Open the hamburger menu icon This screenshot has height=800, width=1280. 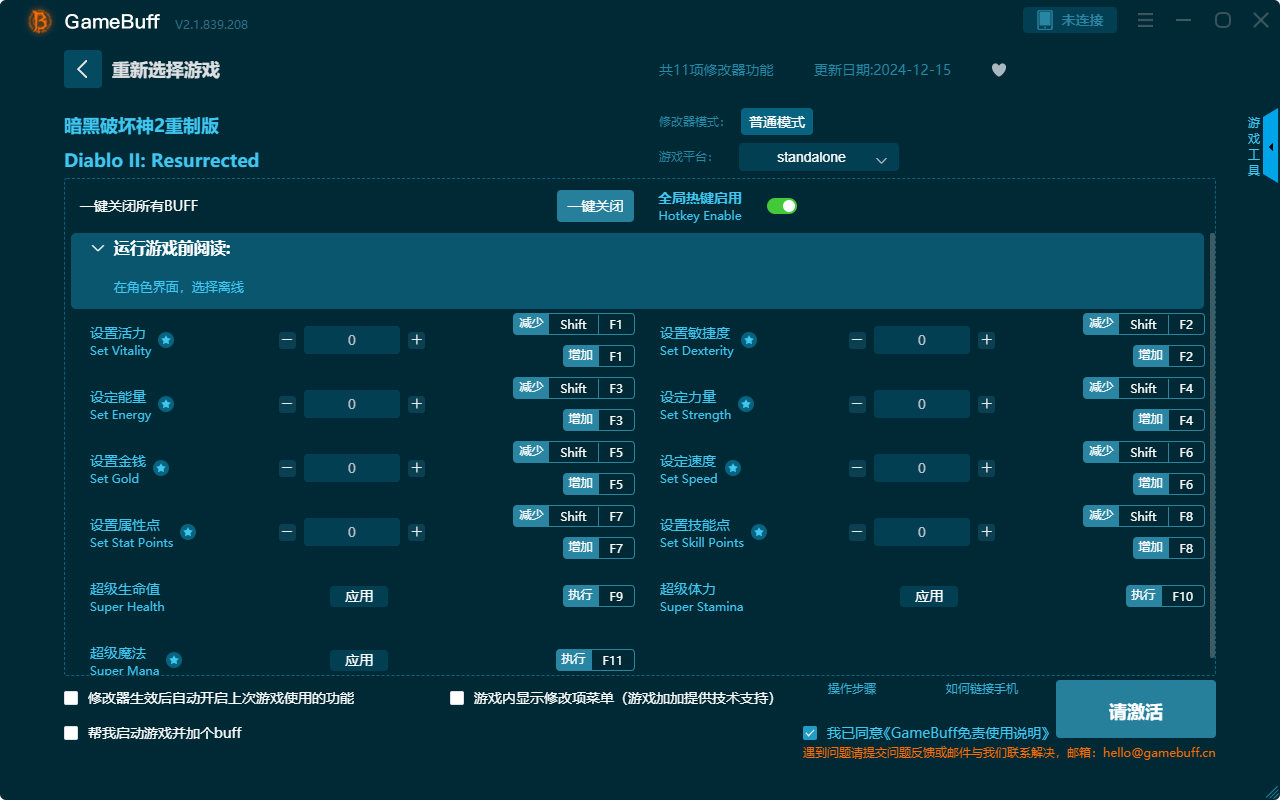(1146, 20)
